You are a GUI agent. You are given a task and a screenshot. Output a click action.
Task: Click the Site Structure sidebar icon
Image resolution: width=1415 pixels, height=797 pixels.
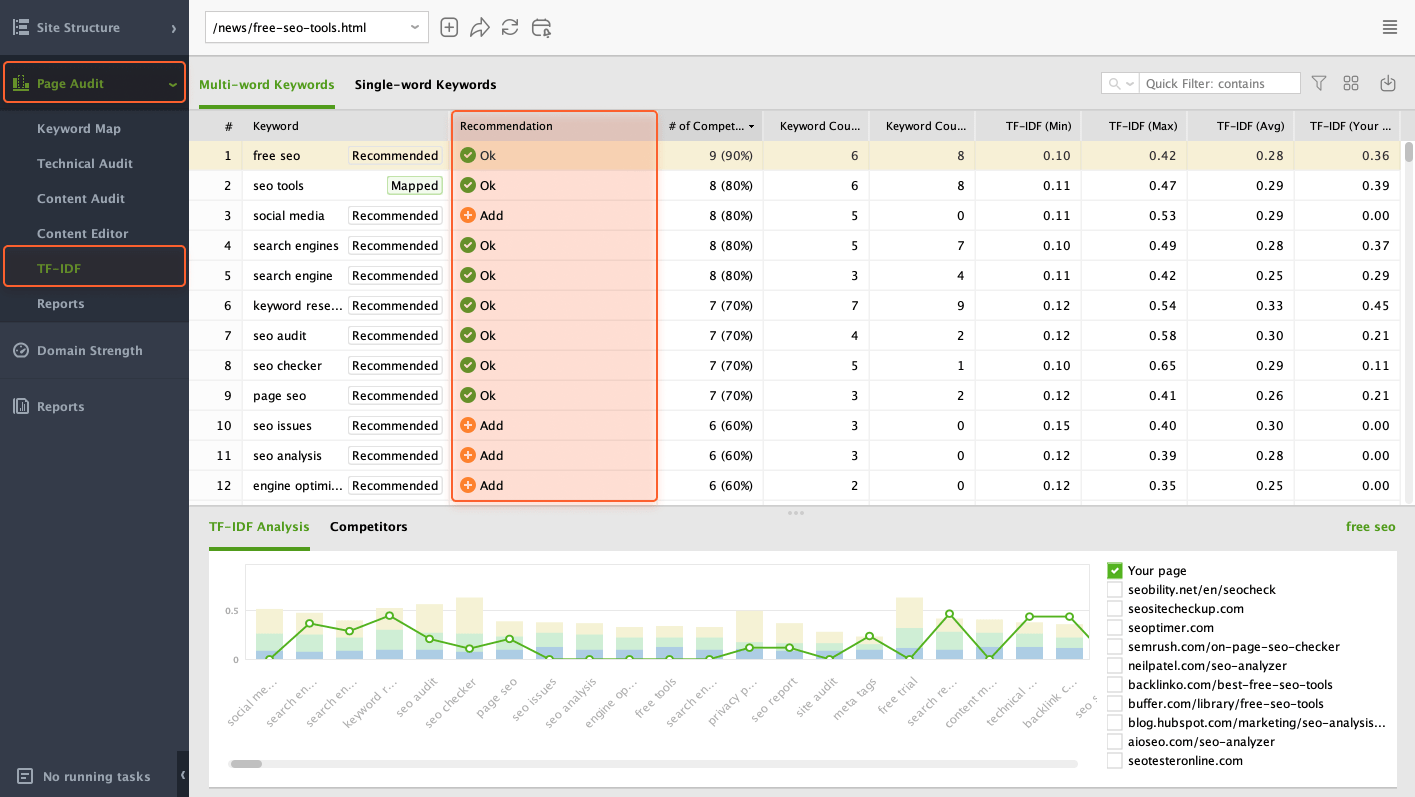point(20,27)
